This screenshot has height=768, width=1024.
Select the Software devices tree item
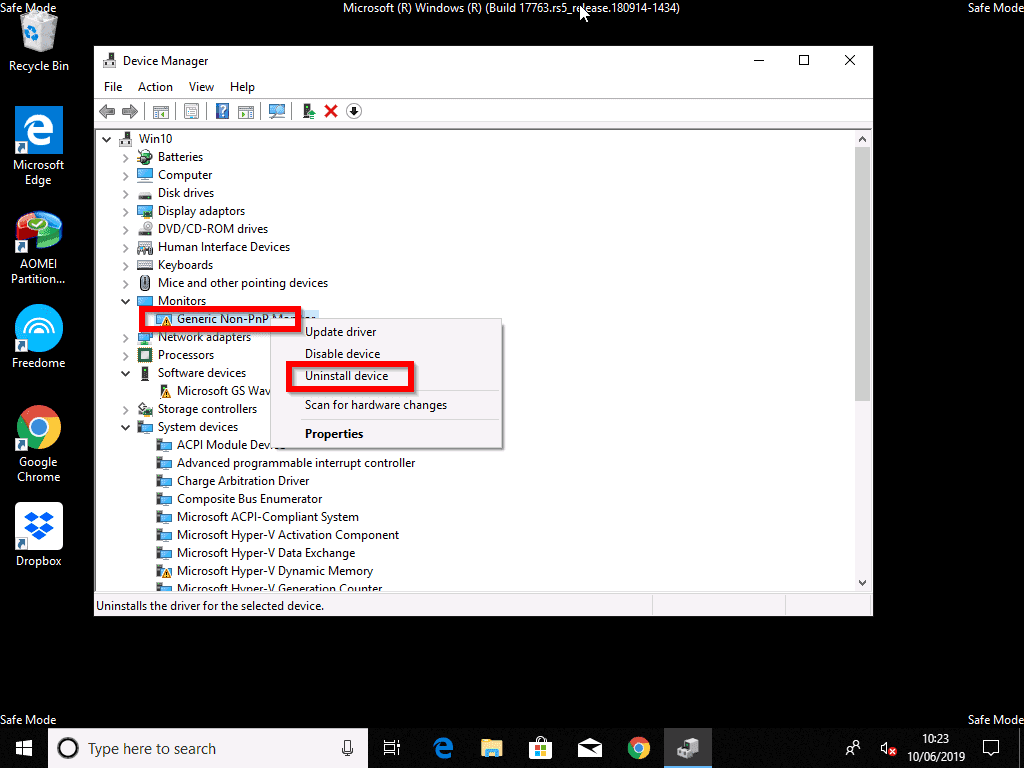202,373
